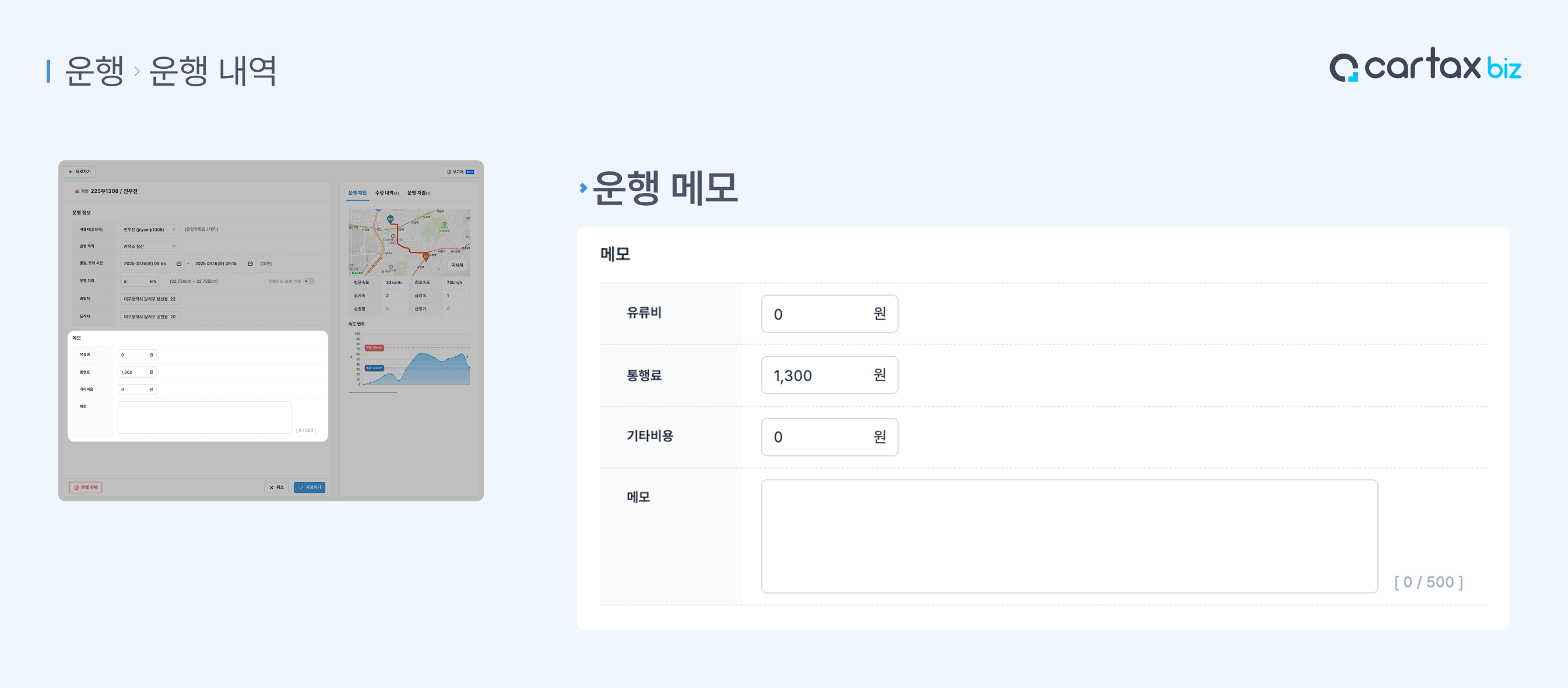Click the 자세히 button on the map
Viewport: 1568px width, 688px height.
(457, 265)
